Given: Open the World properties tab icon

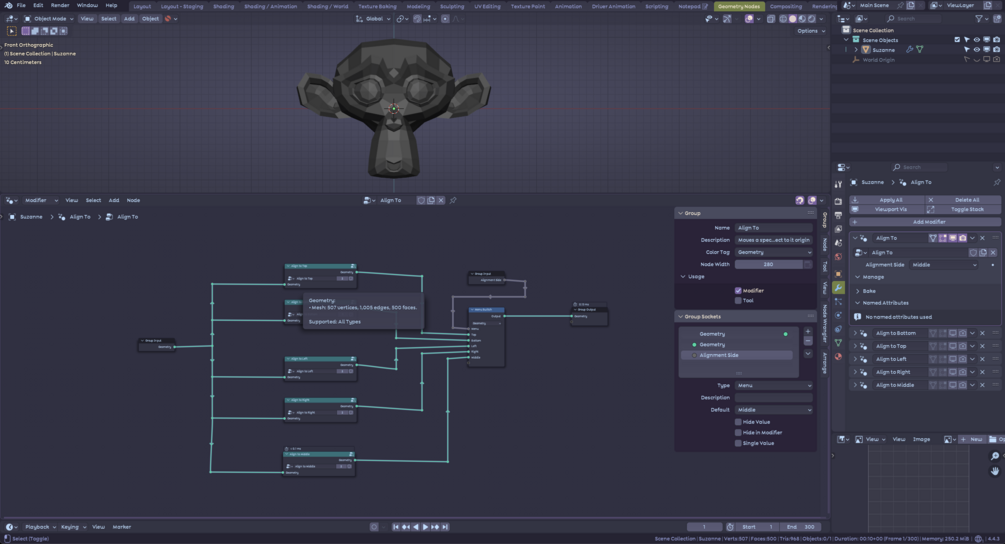Looking at the screenshot, I should [x=838, y=257].
